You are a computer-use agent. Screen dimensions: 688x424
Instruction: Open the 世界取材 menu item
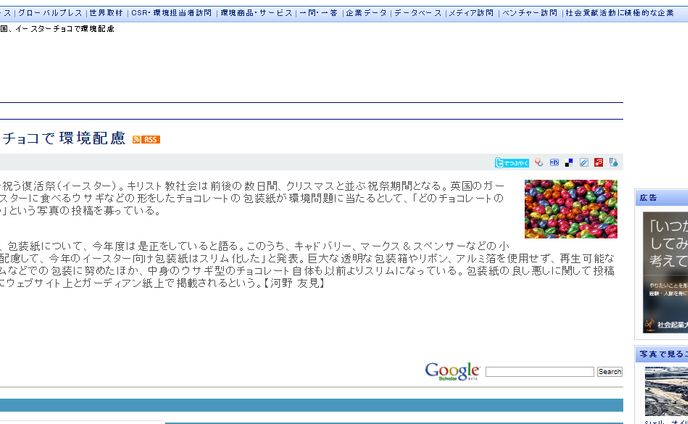[106, 13]
